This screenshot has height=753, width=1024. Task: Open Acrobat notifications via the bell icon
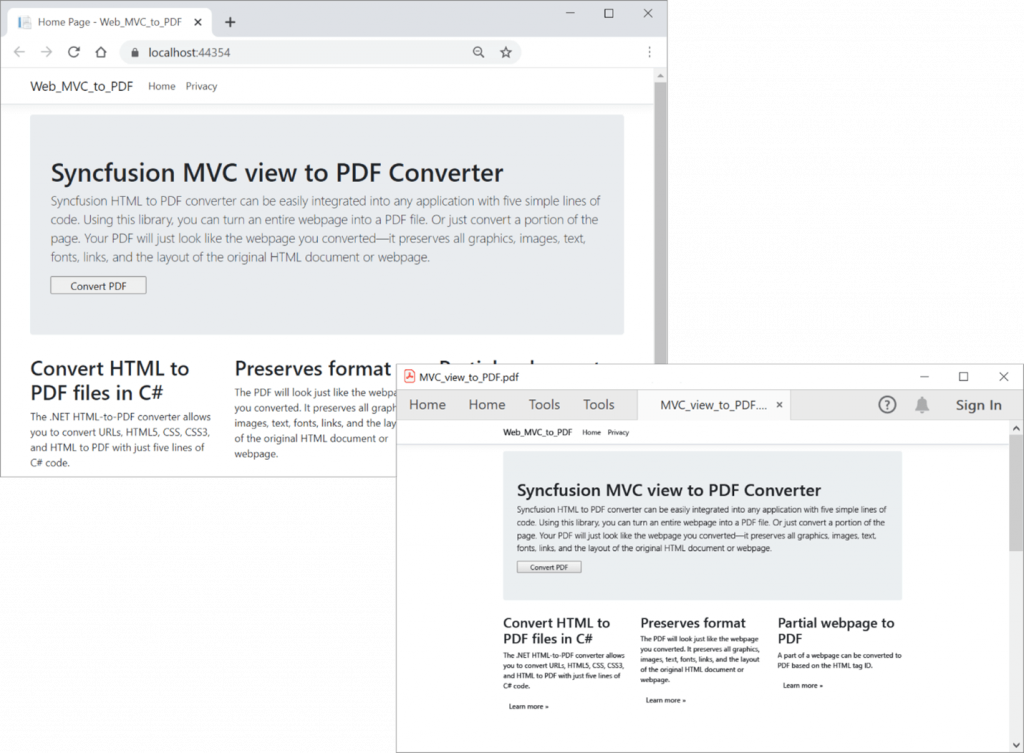[924, 405]
